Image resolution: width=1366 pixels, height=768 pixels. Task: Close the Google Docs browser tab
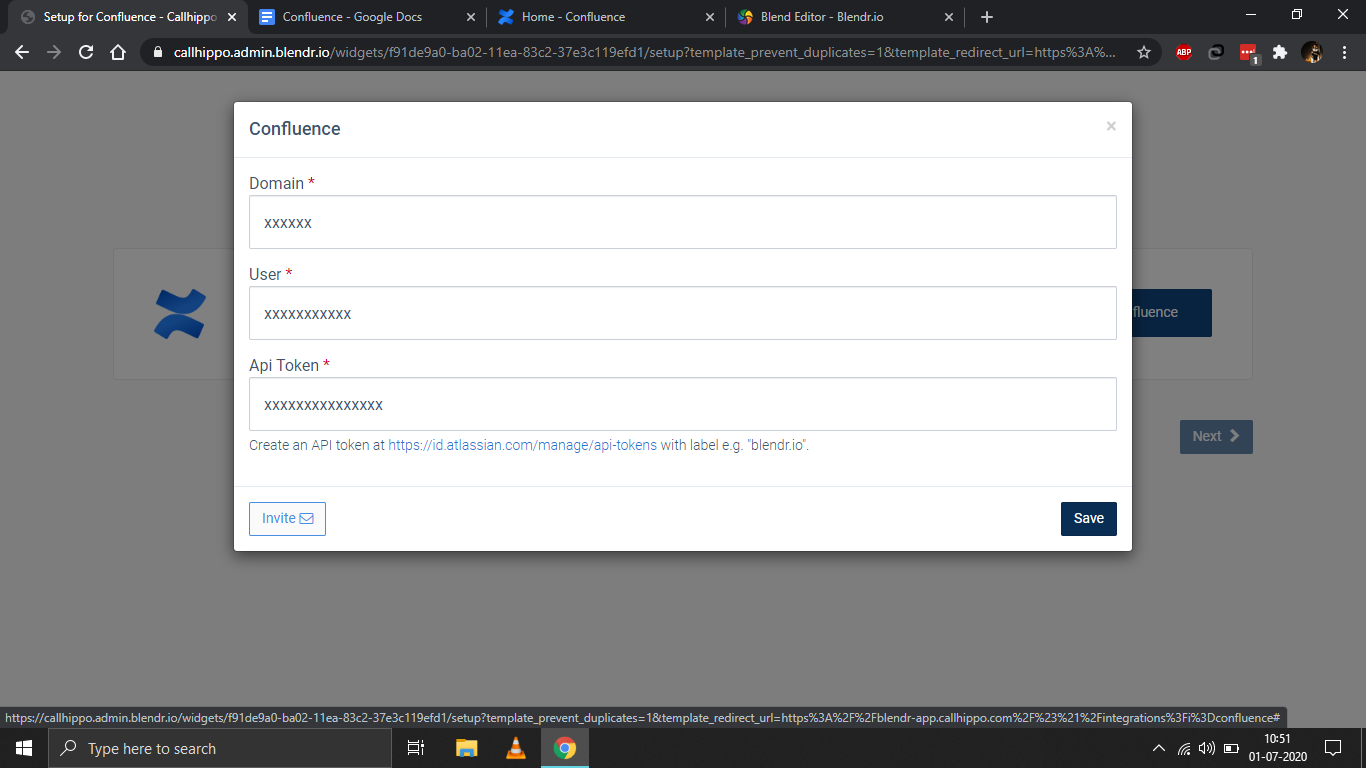pos(471,17)
